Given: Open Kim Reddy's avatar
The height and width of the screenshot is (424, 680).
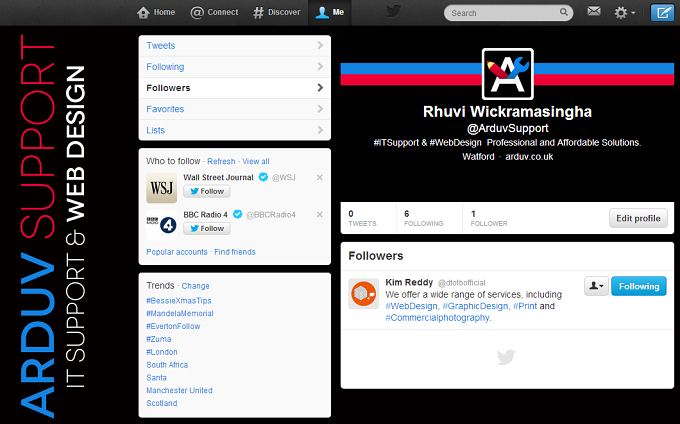Looking at the screenshot, I should pos(363,294).
